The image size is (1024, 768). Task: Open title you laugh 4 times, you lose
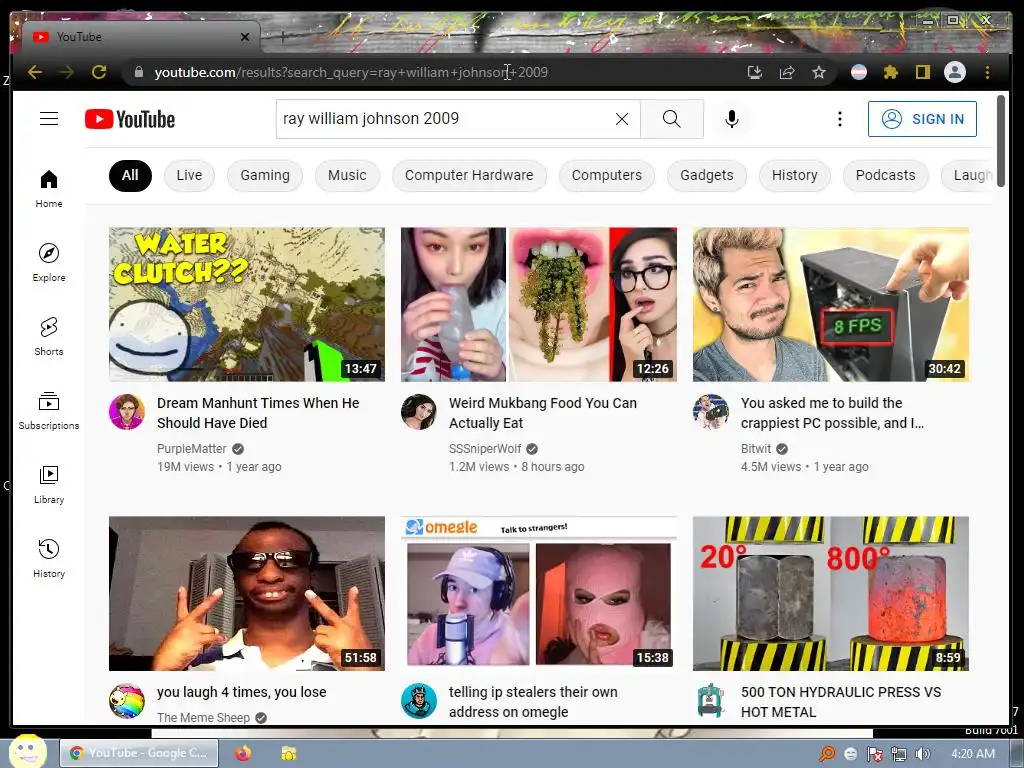coord(242,692)
